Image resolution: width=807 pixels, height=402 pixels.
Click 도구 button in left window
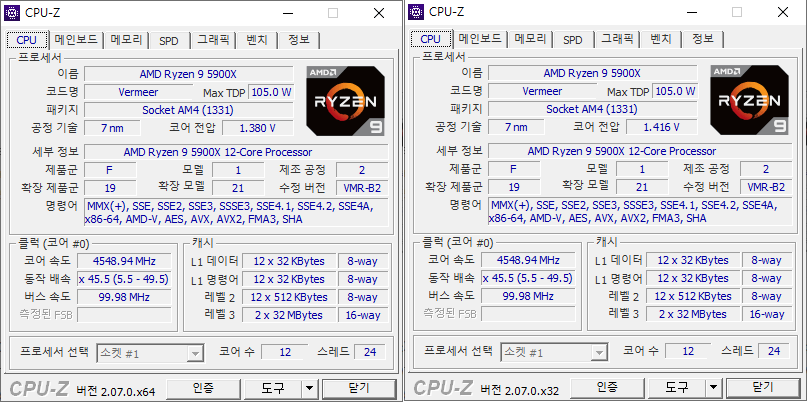273,388
